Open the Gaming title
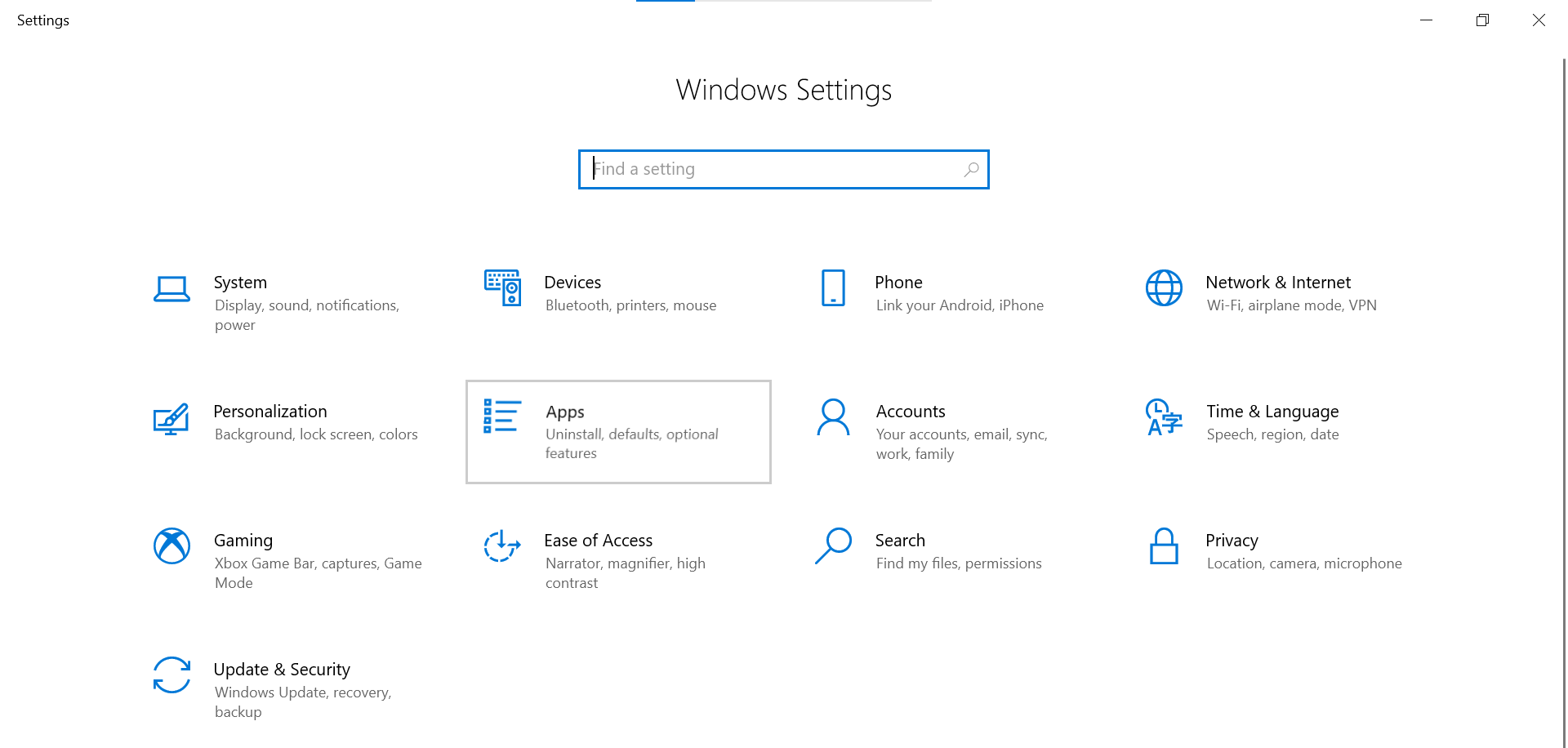 coord(243,541)
